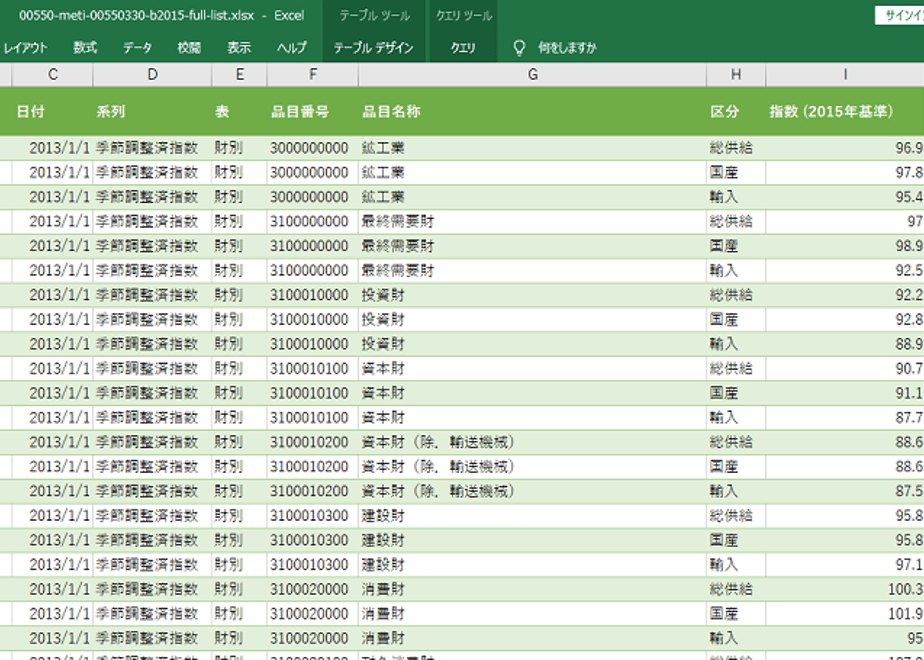The image size is (924, 660).
Task: Select the 表示 tab
Action: pos(239,48)
